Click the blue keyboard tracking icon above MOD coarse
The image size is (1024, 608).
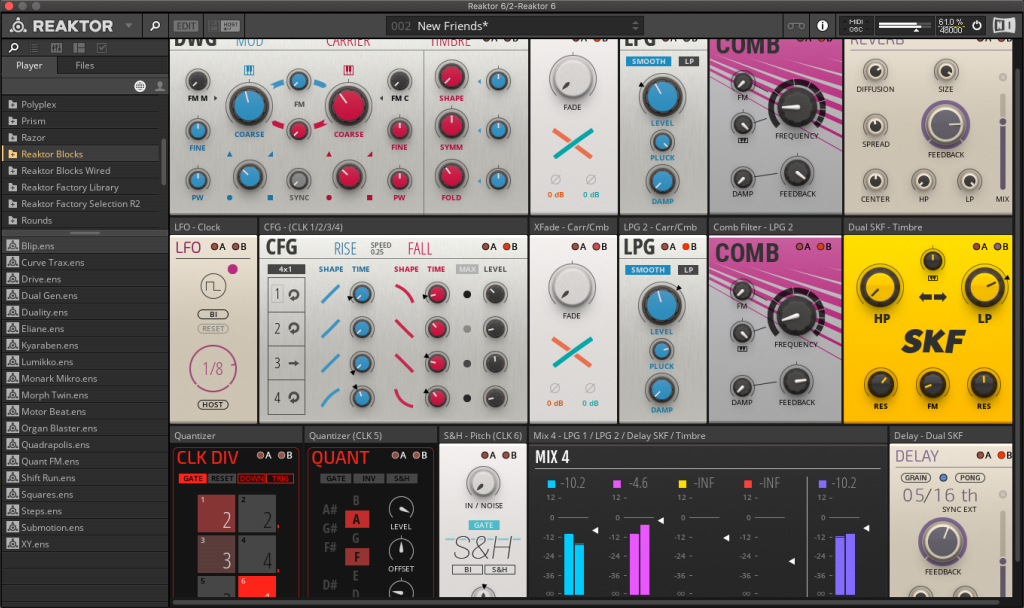pos(249,70)
